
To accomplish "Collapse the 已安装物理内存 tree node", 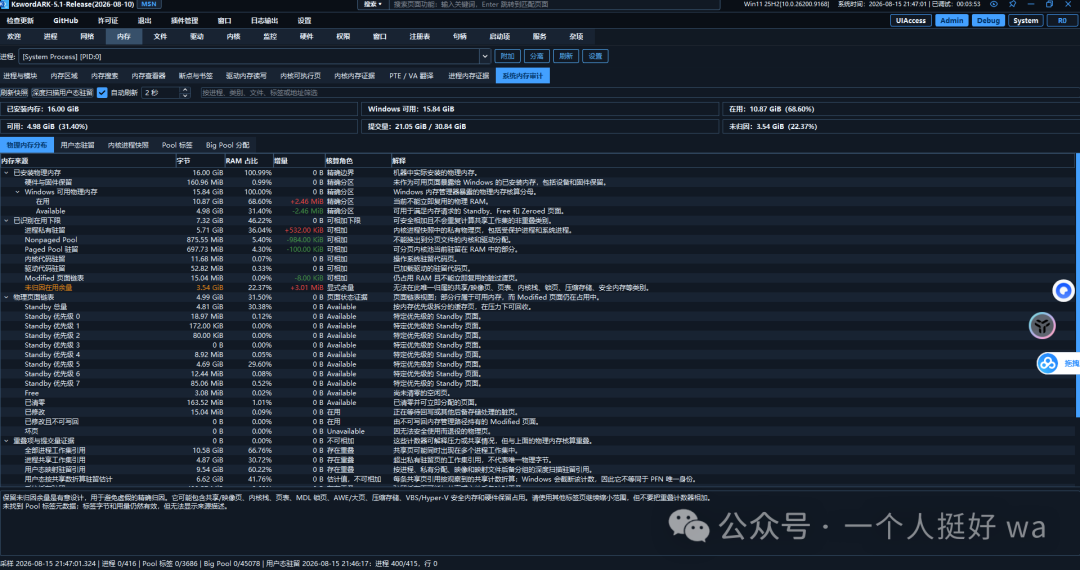I will 6,173.
